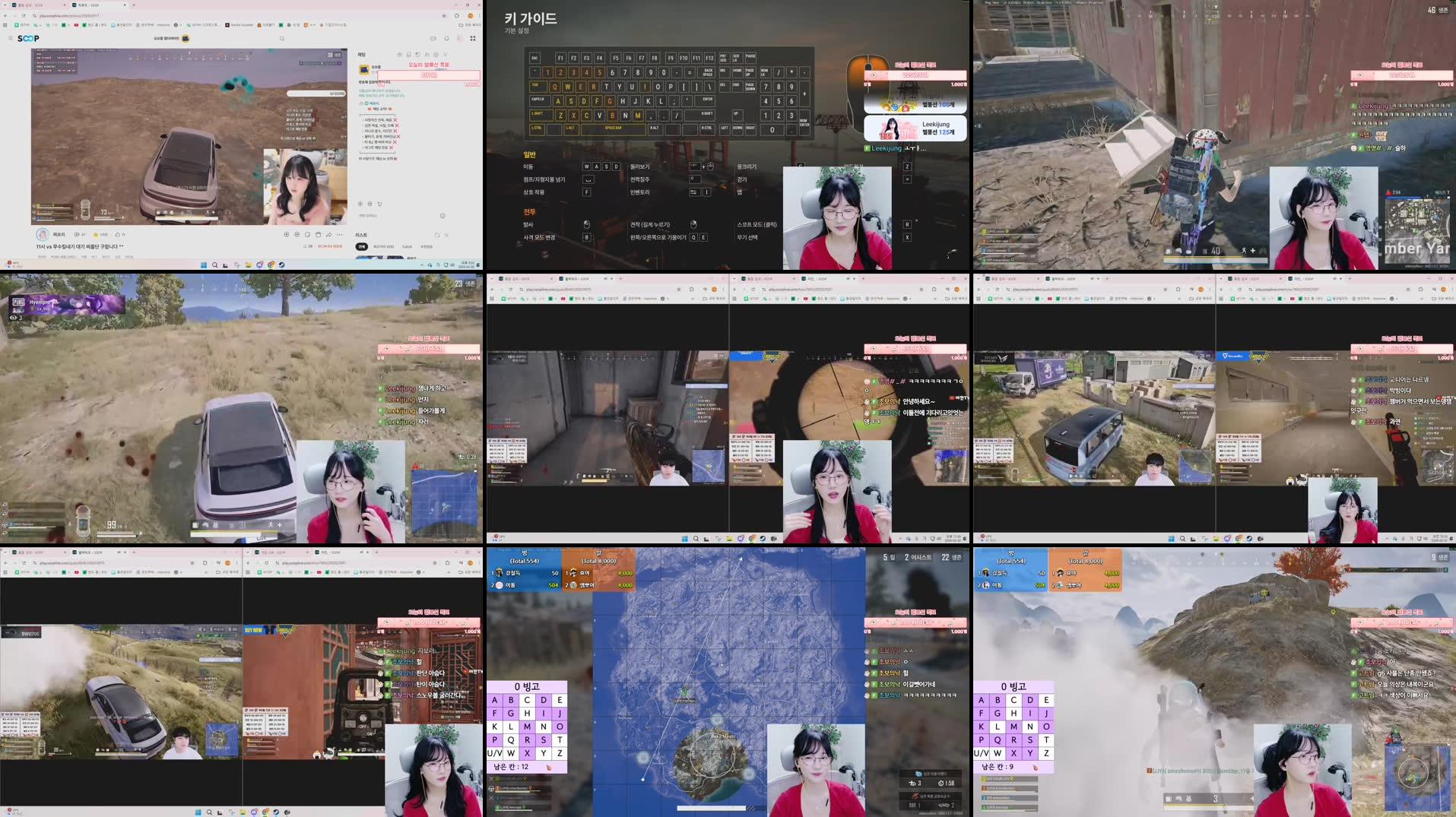Open the SOOP hamburger navigation menu
Screen dimensions: 1456x817
click(11, 38)
